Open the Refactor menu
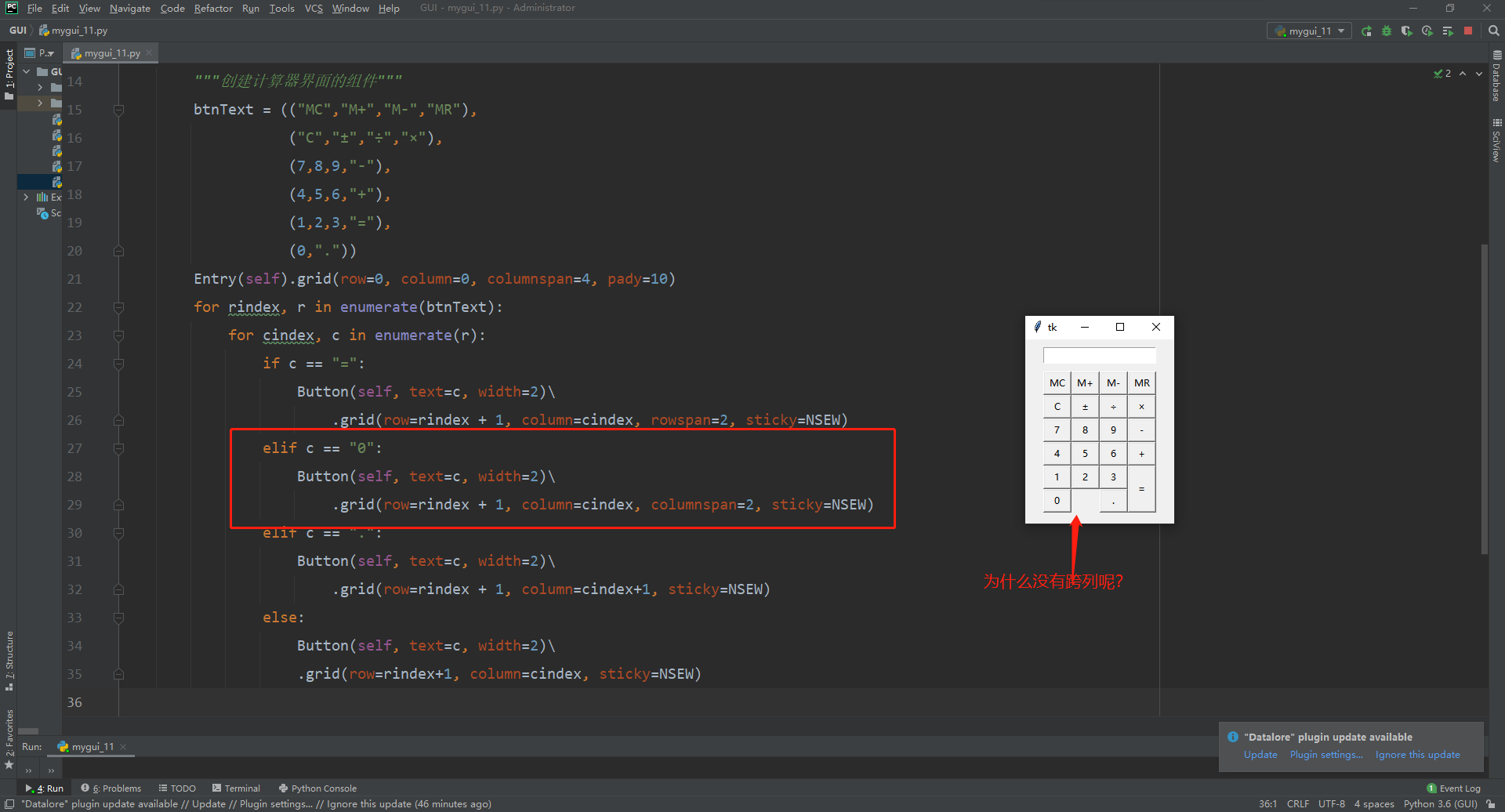This screenshot has height=812, width=1505. 213,8
